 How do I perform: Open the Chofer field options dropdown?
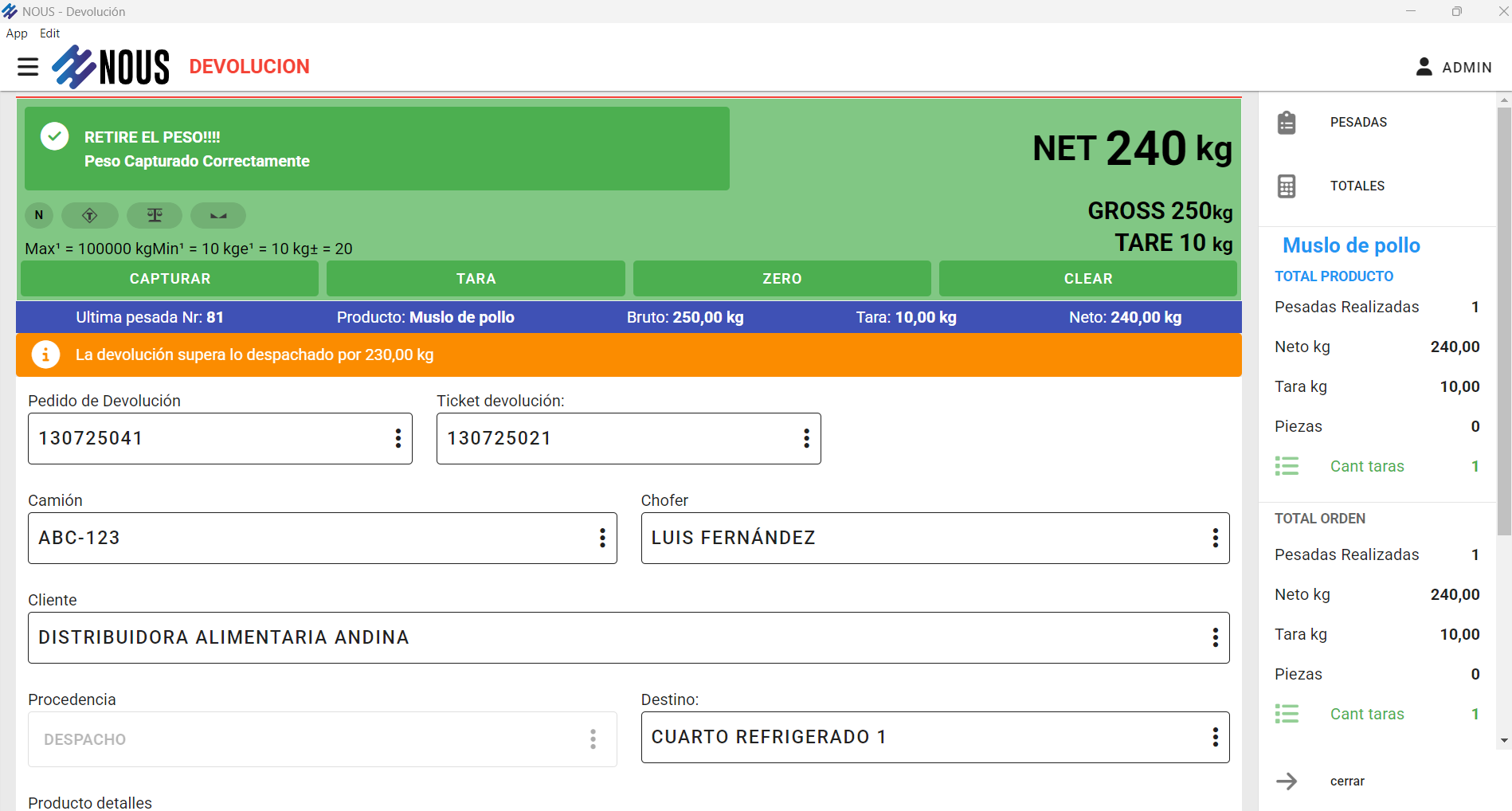1215,538
